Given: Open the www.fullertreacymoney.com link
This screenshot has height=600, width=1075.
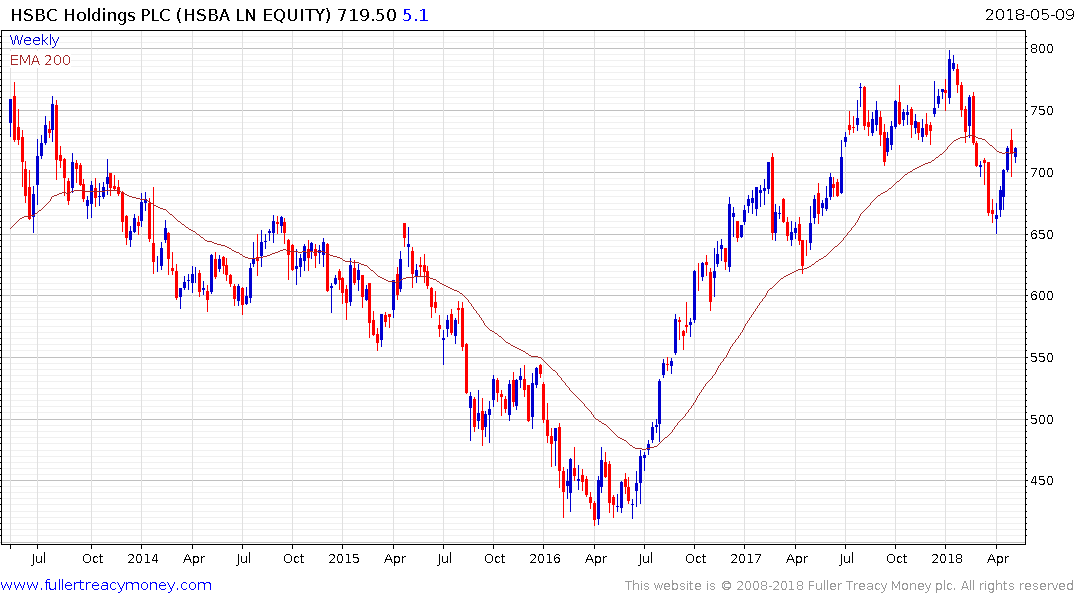Looking at the screenshot, I should (x=106, y=585).
